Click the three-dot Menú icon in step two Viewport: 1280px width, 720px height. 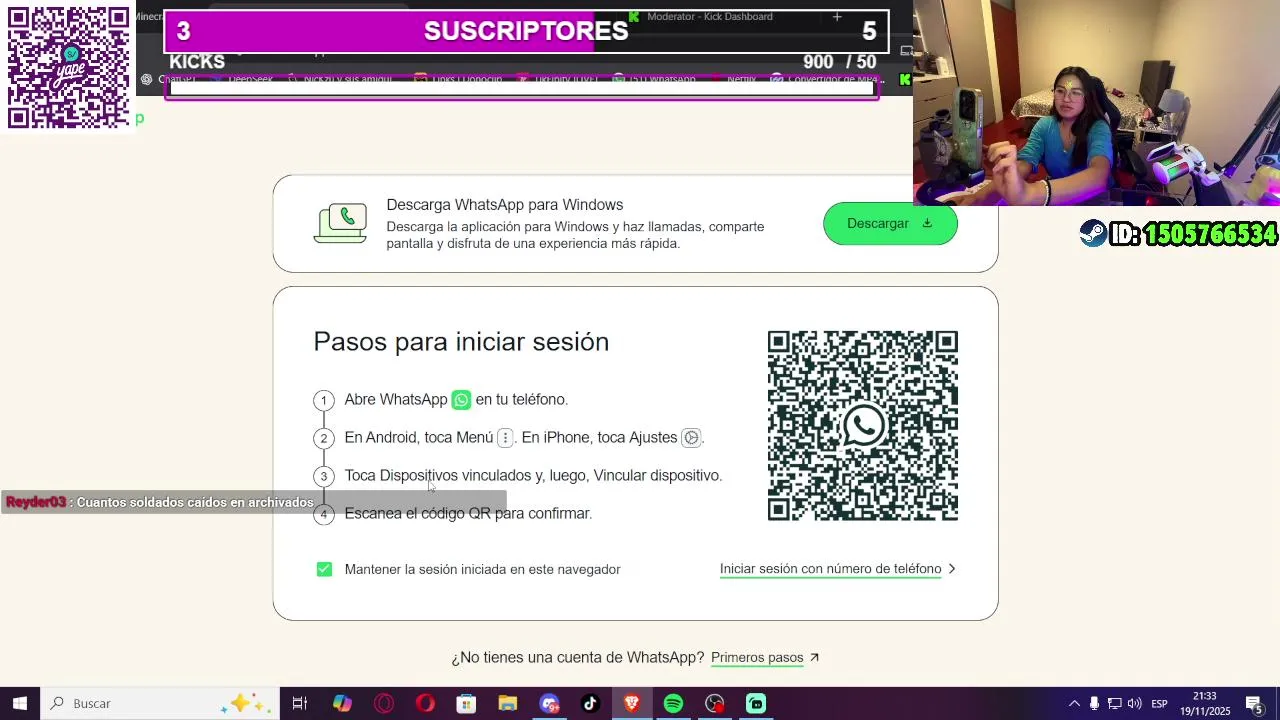click(x=505, y=438)
